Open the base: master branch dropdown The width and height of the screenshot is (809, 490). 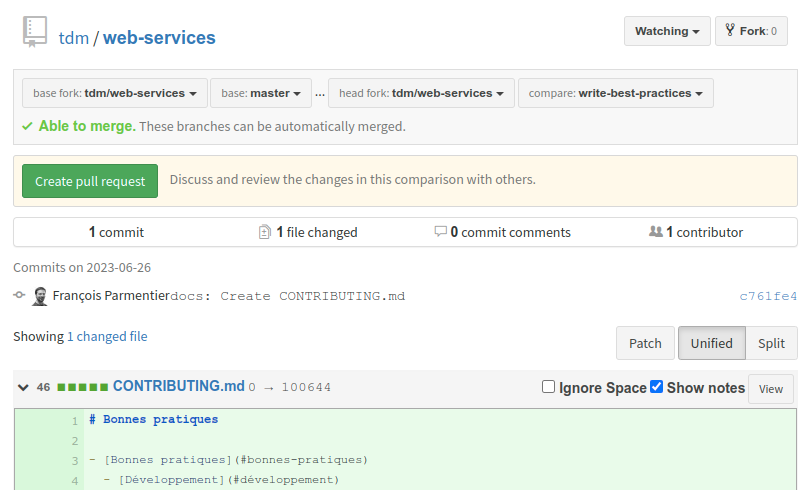[261, 93]
